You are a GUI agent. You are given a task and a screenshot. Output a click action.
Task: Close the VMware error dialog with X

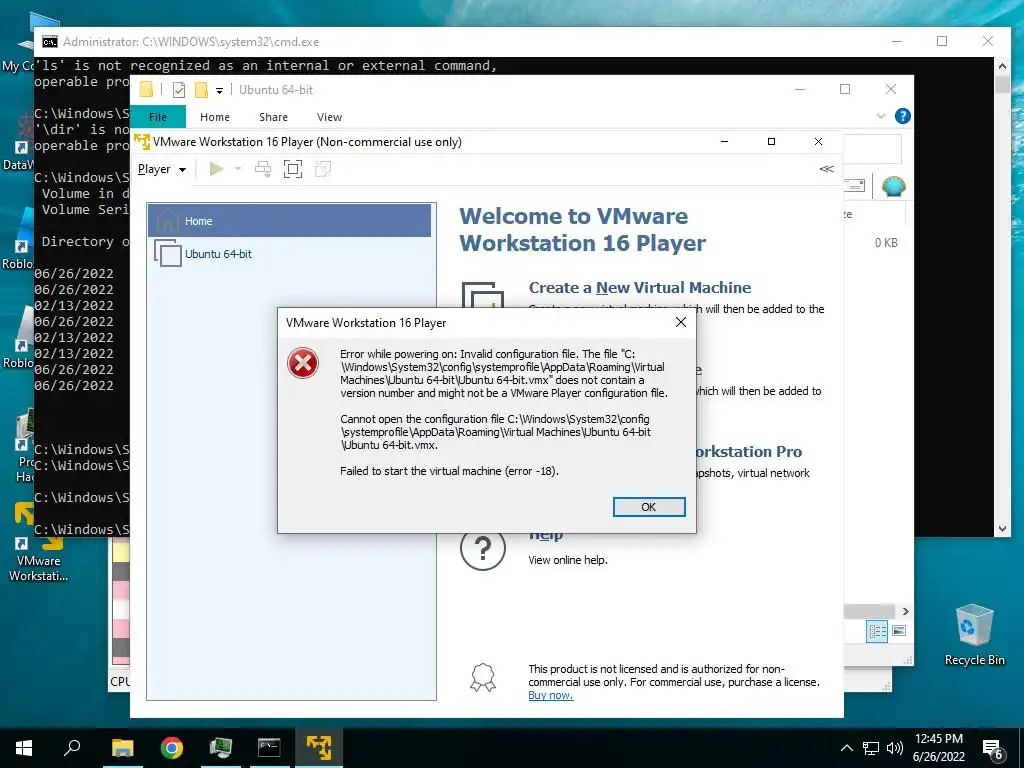click(680, 322)
